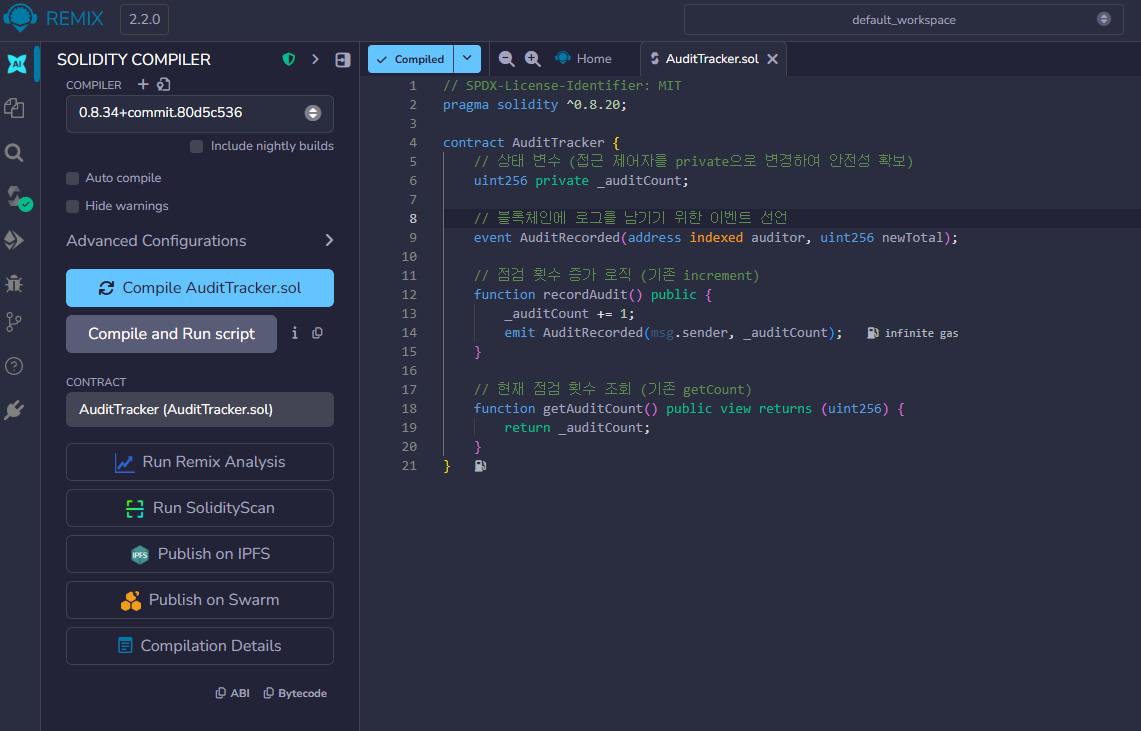Add a custom compiler with plus icon
The width and height of the screenshot is (1141, 731).
coord(143,84)
